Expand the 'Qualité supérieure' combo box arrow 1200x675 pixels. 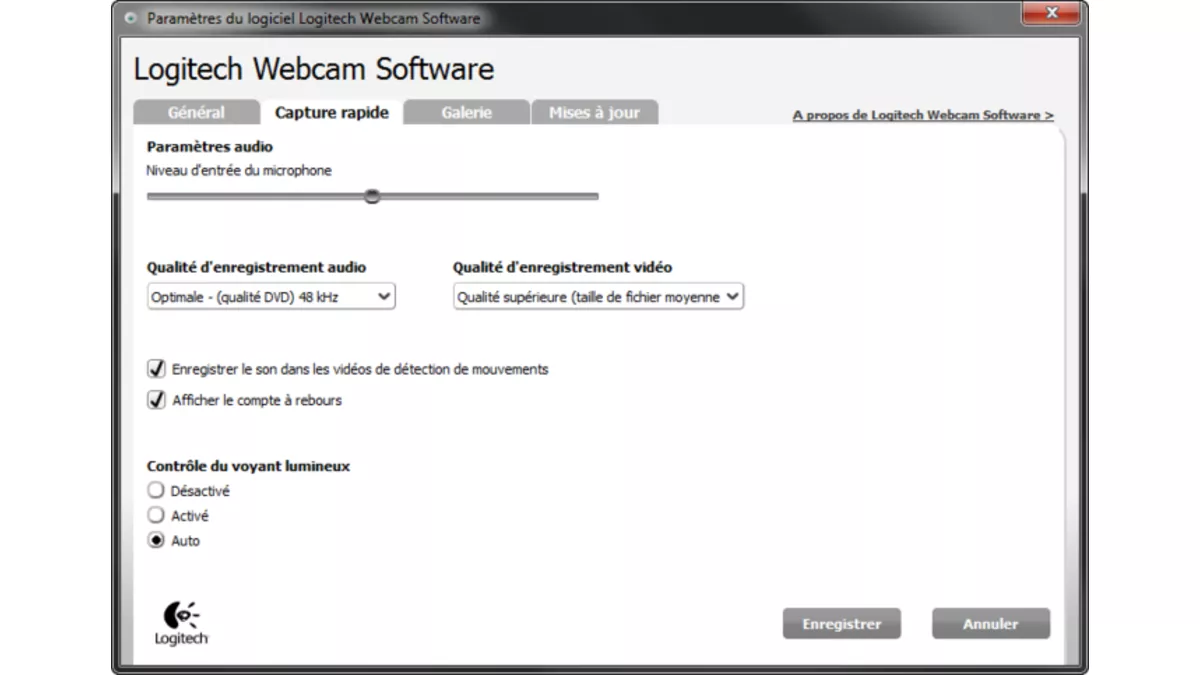(733, 296)
